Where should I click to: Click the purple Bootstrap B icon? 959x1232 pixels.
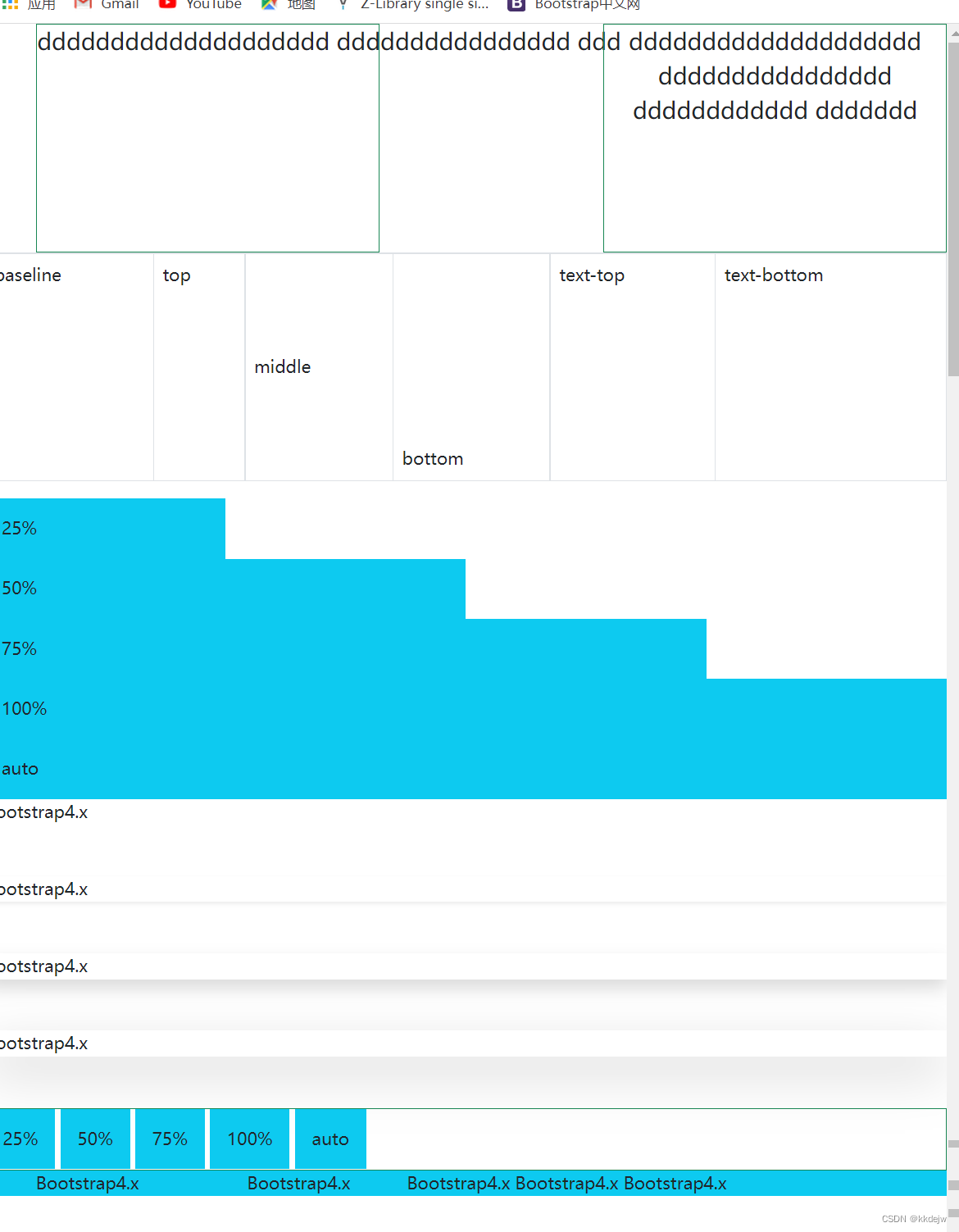coord(516,4)
